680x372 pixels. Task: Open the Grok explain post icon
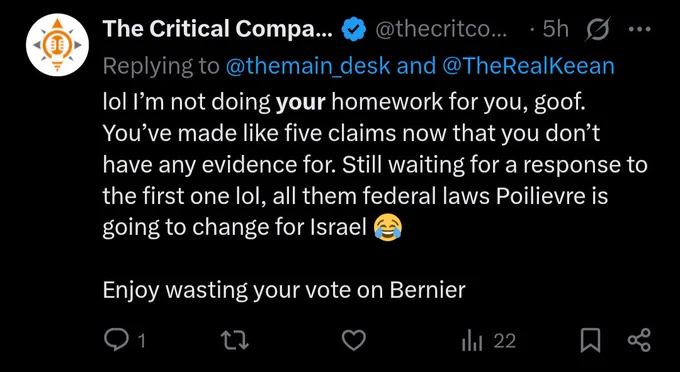tap(598, 29)
